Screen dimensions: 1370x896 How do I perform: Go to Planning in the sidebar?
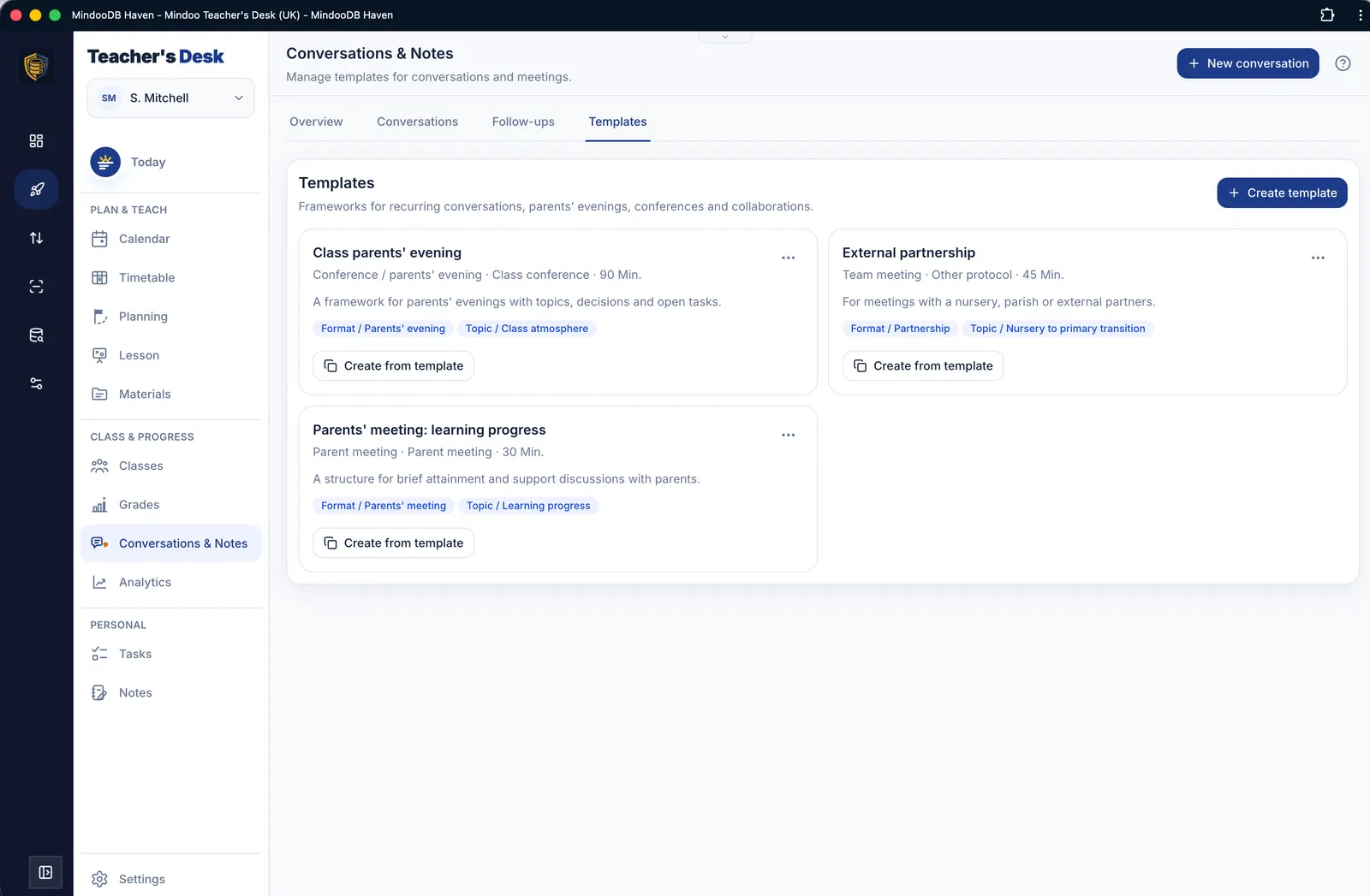[x=171, y=317]
